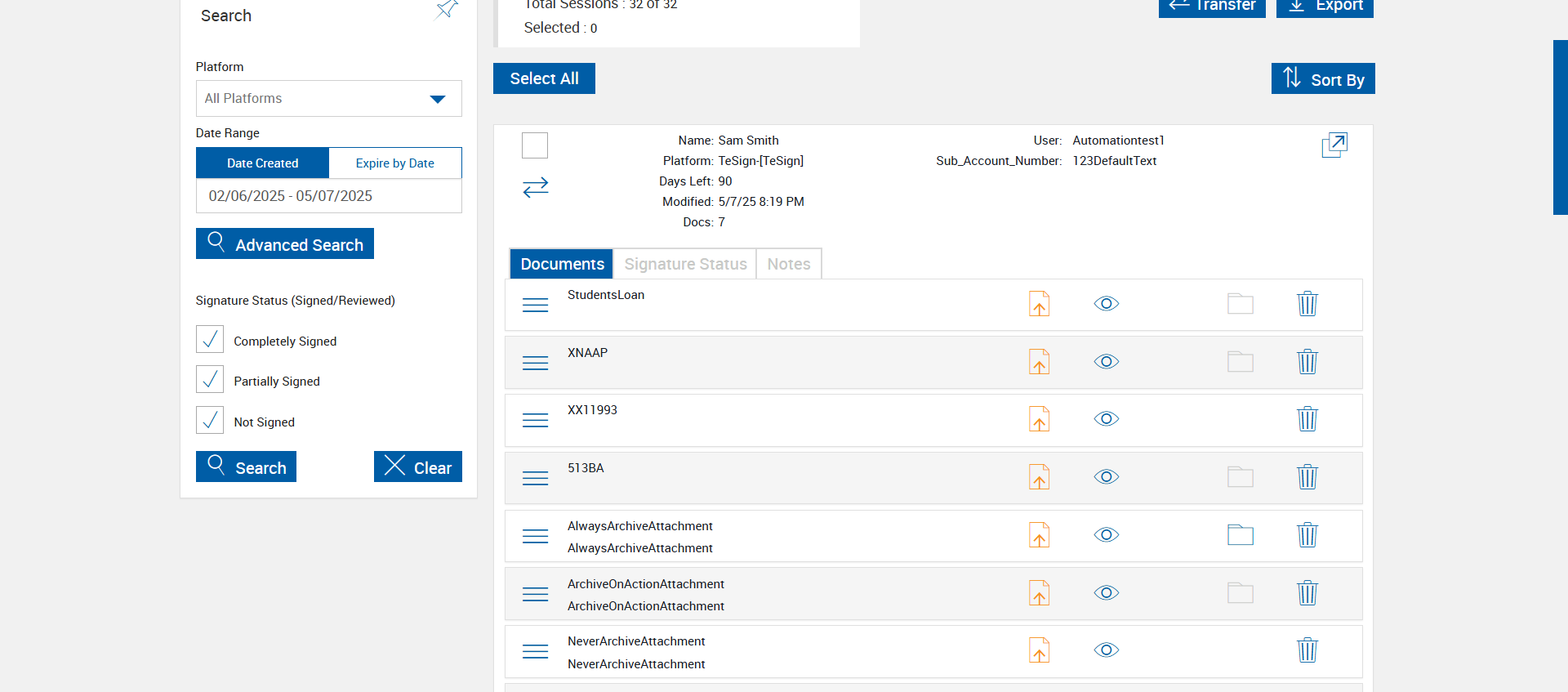Switch to the Signature Status tab

coord(685,264)
